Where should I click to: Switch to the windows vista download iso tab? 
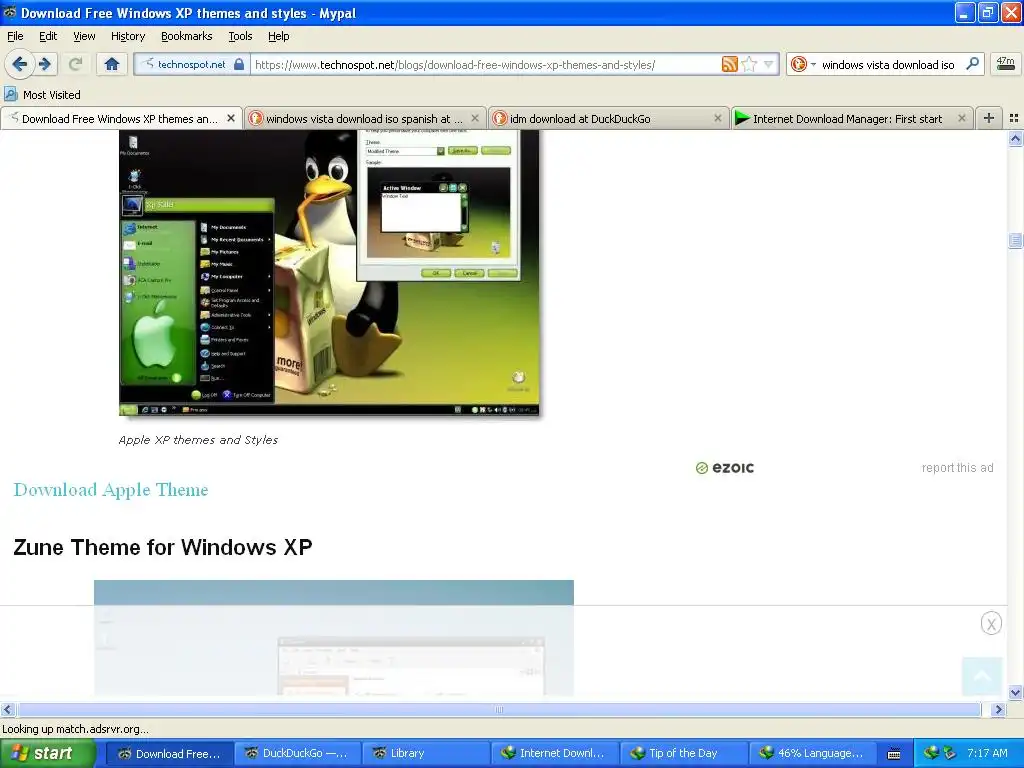(364, 119)
